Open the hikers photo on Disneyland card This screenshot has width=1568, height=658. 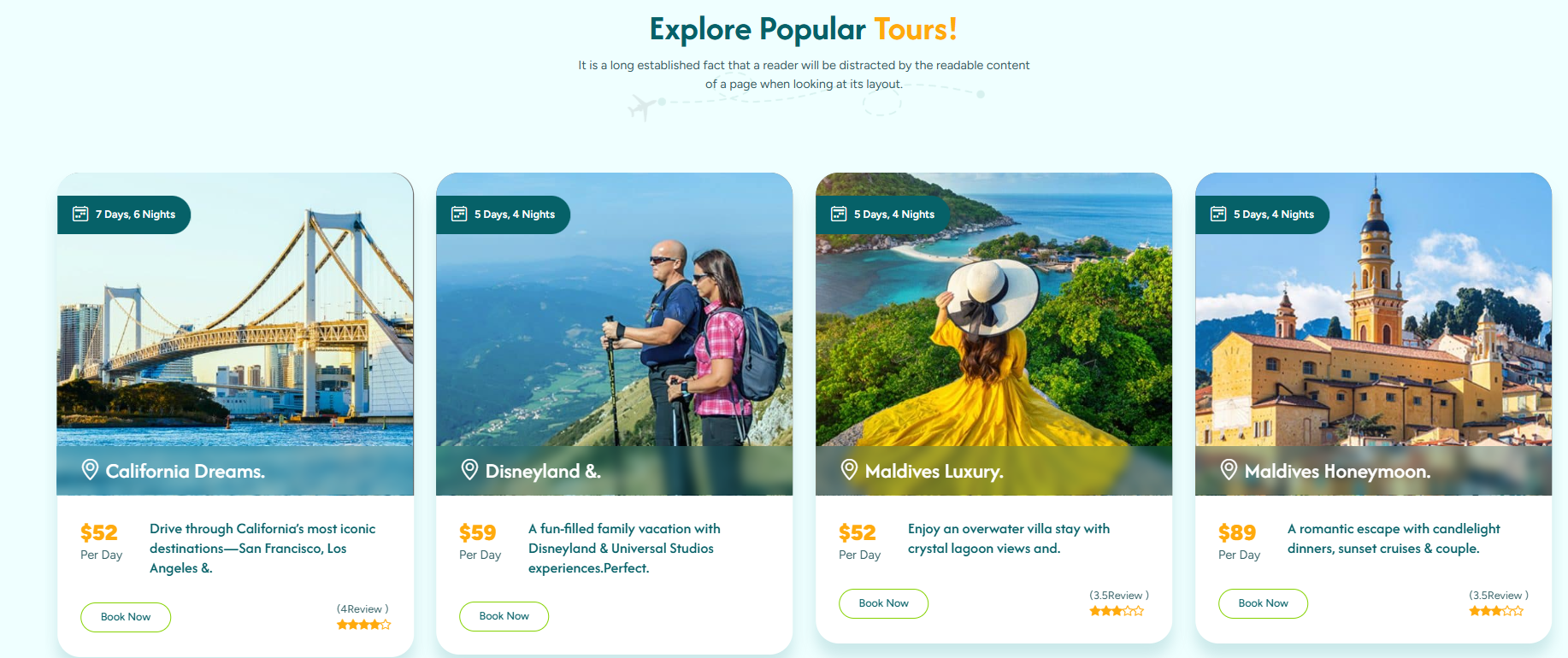(x=614, y=309)
